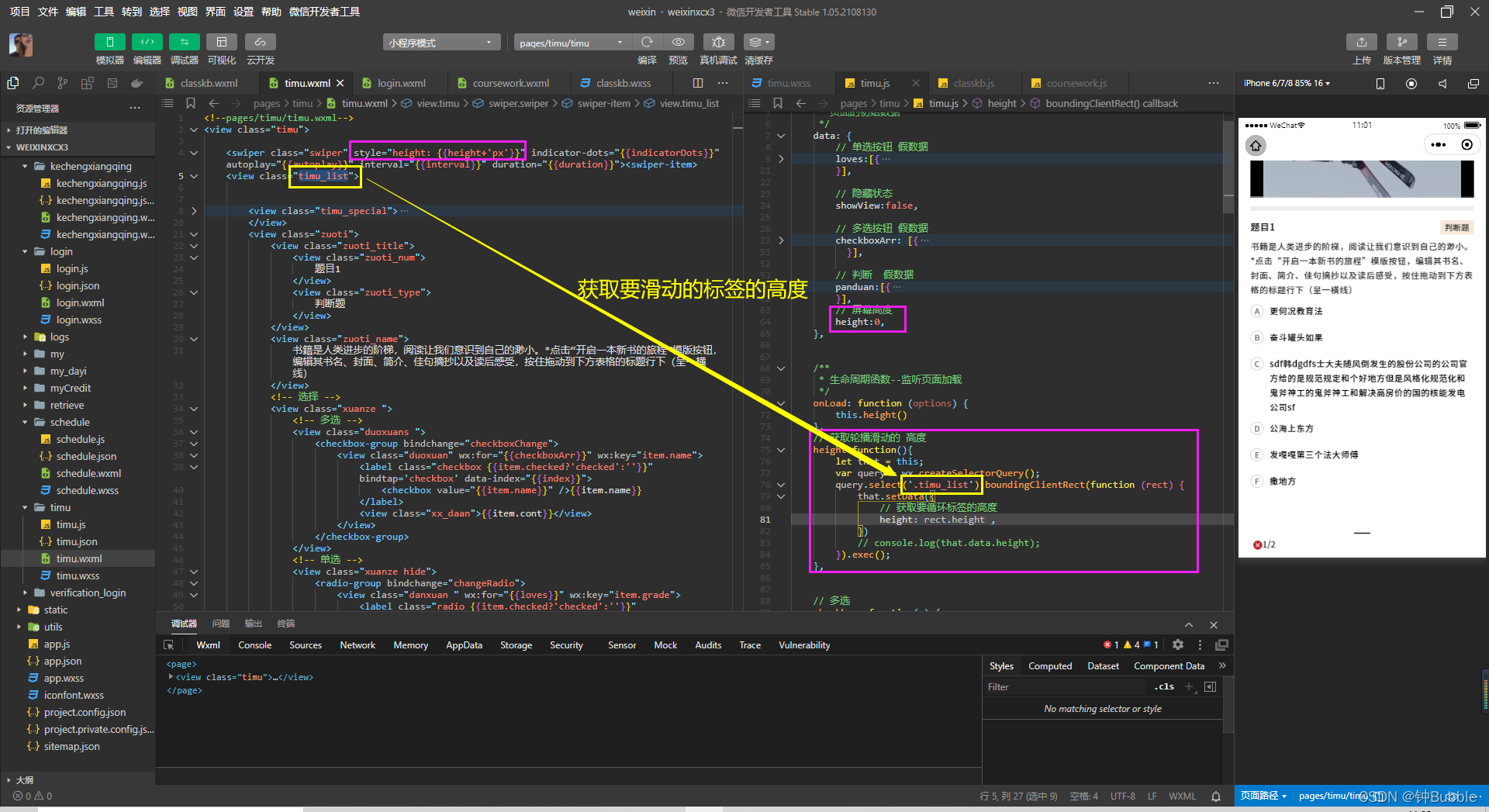Switch to the timu.wxss tab in right editor

(x=789, y=83)
